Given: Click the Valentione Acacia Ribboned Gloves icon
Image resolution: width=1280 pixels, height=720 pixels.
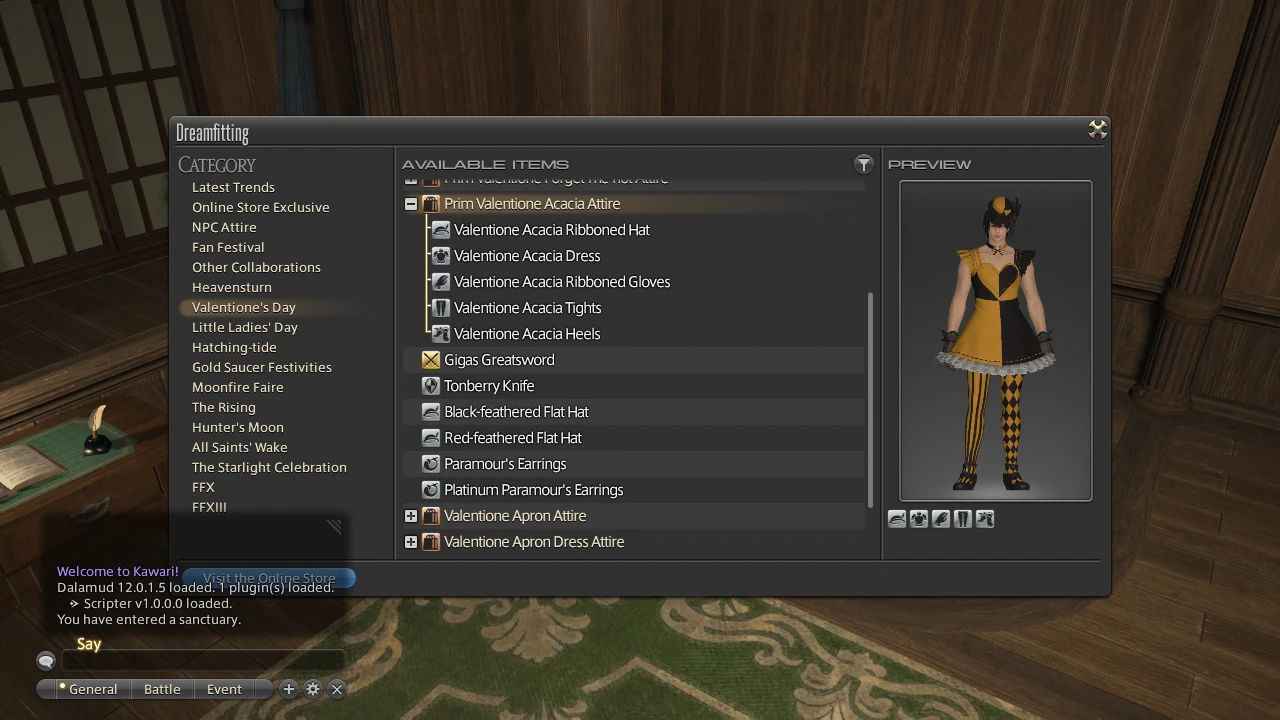Looking at the screenshot, I should pos(441,282).
